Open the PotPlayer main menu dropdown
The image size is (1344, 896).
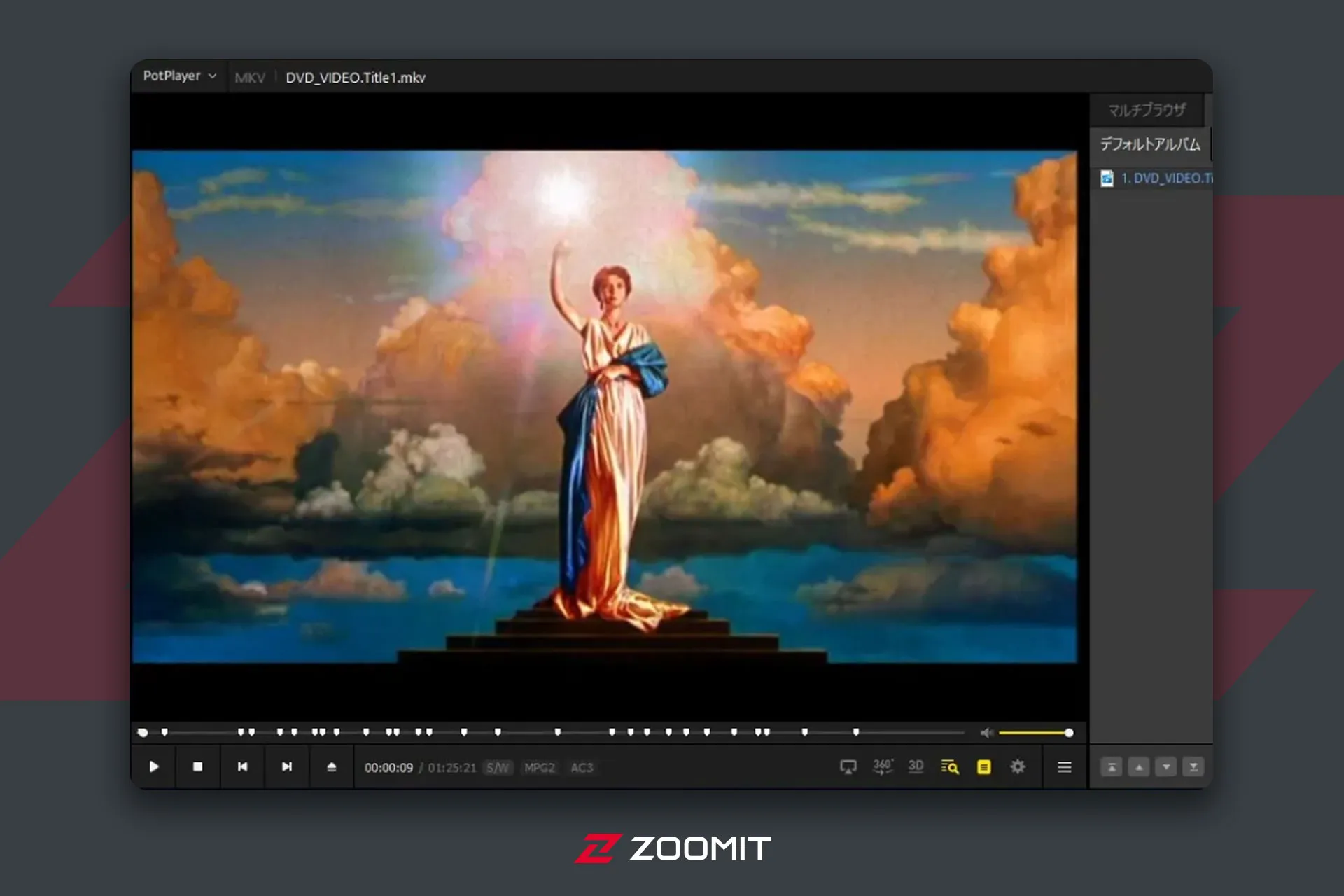[x=179, y=76]
